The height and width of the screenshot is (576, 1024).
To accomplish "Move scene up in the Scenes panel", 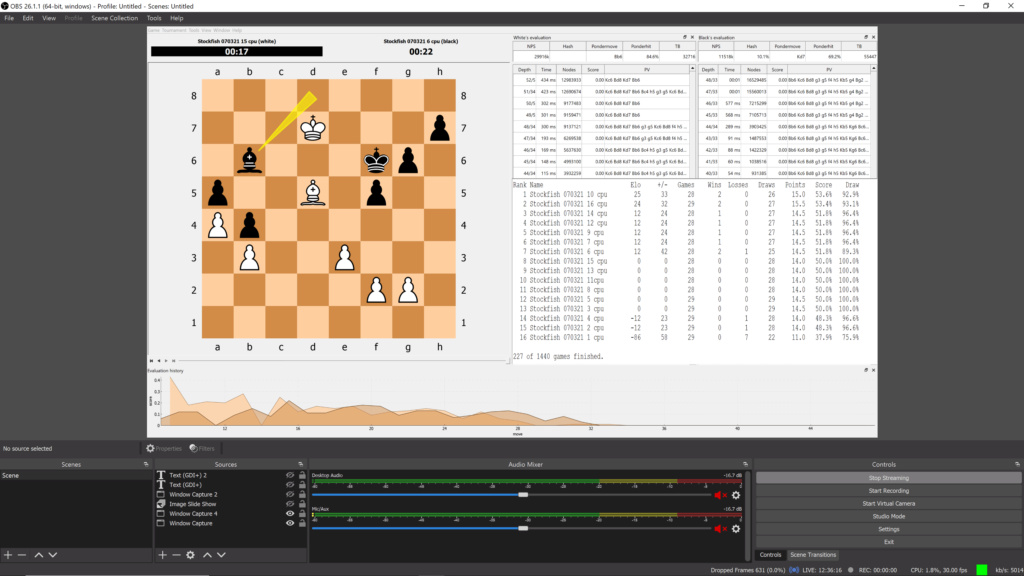I will [39, 554].
